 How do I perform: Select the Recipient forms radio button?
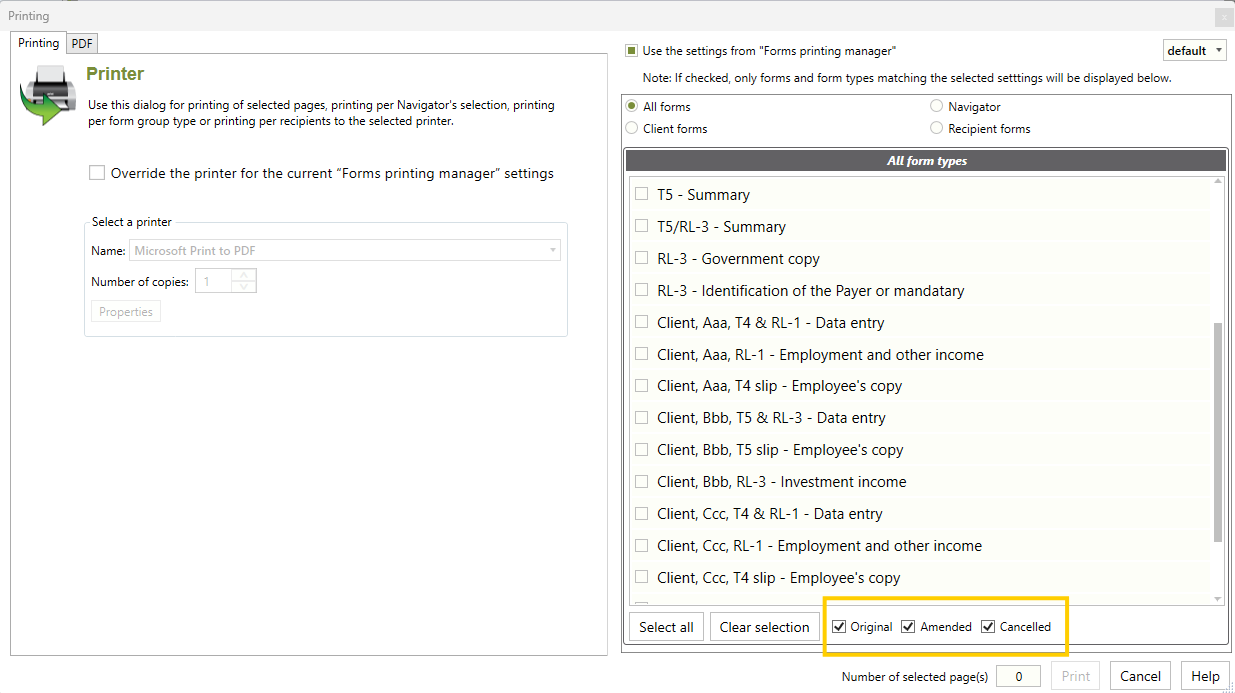pyautogui.click(x=936, y=128)
